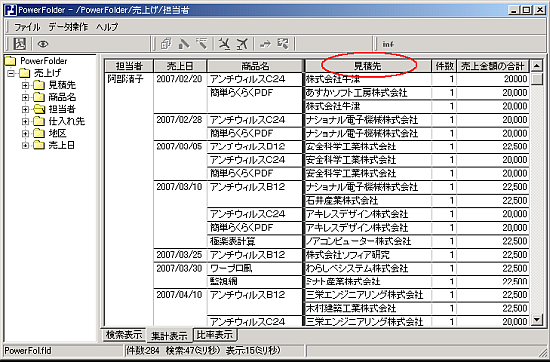The height and width of the screenshot is (362, 550).
Task: Open the ファイル menu
Action: 27,27
